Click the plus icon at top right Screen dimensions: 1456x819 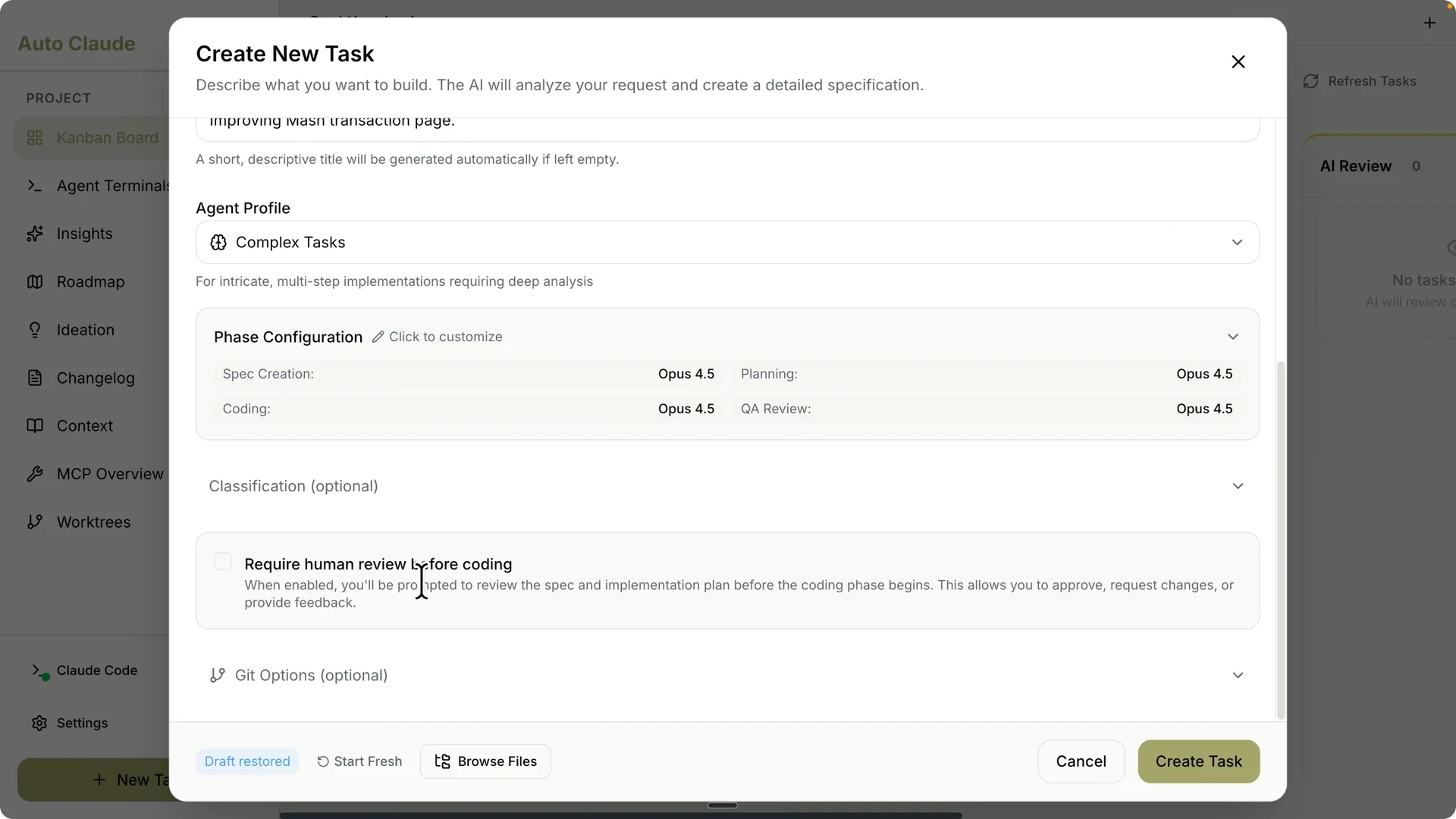pyautogui.click(x=1429, y=23)
